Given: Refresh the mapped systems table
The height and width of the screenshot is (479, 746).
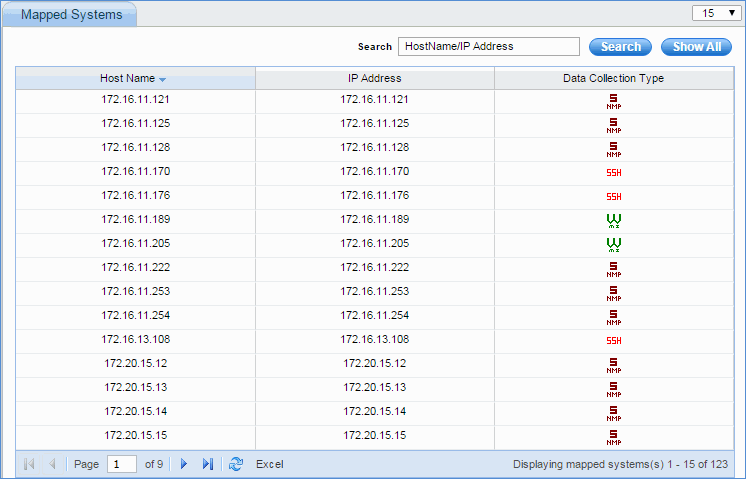Looking at the screenshot, I should point(236,464).
